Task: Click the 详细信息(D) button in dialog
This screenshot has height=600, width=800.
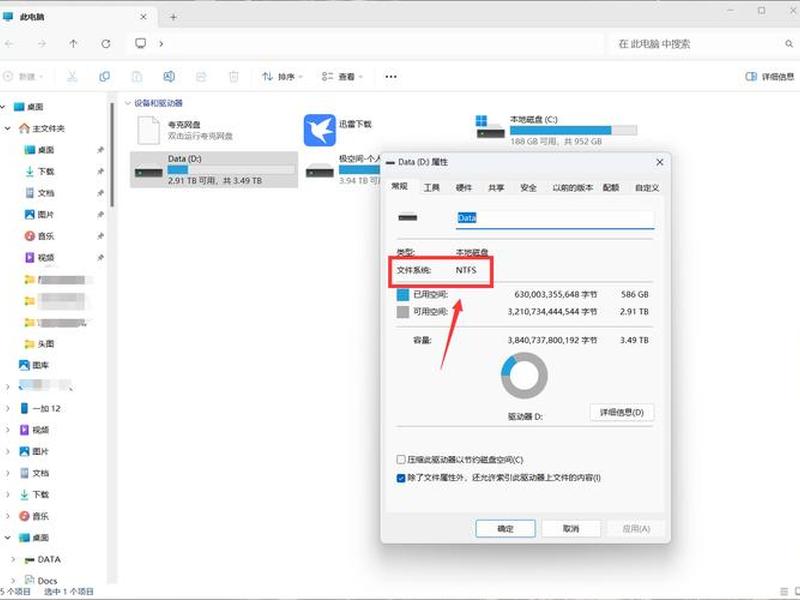Action: [x=621, y=412]
